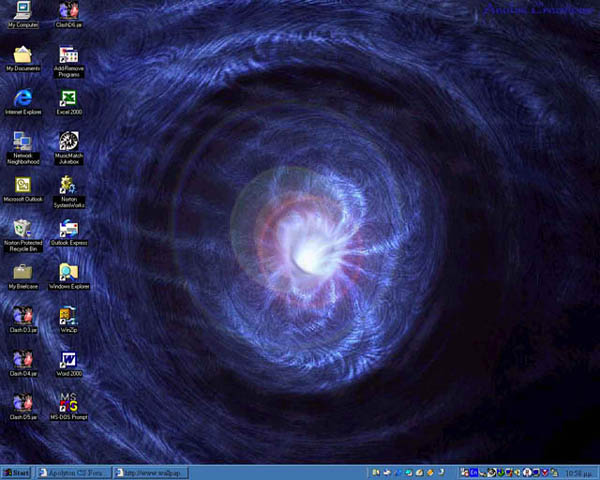Select the Add/Remove Programs shortcut
The height and width of the screenshot is (480, 600).
(x=69, y=54)
